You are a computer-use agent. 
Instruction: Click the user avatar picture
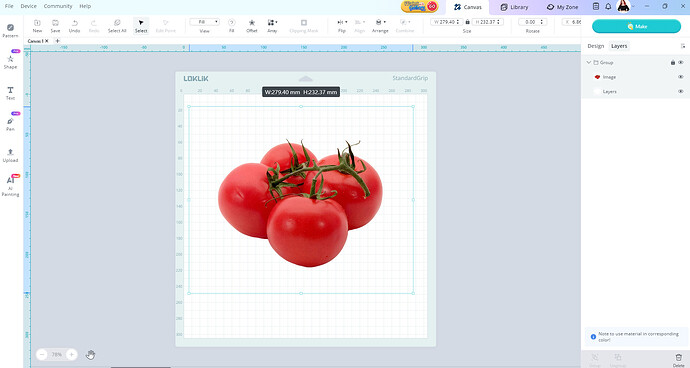pyautogui.click(x=623, y=6)
